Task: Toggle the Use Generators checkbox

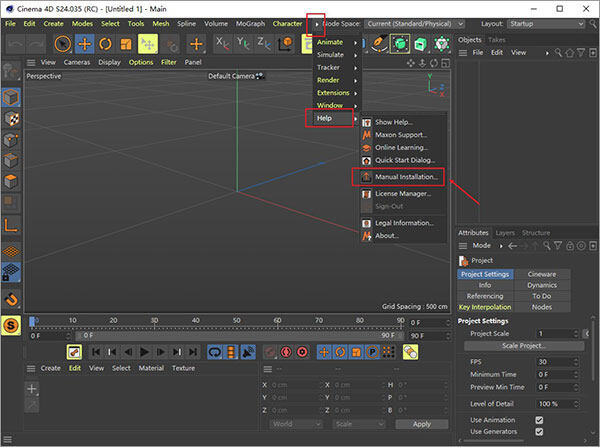Action: tap(539, 432)
